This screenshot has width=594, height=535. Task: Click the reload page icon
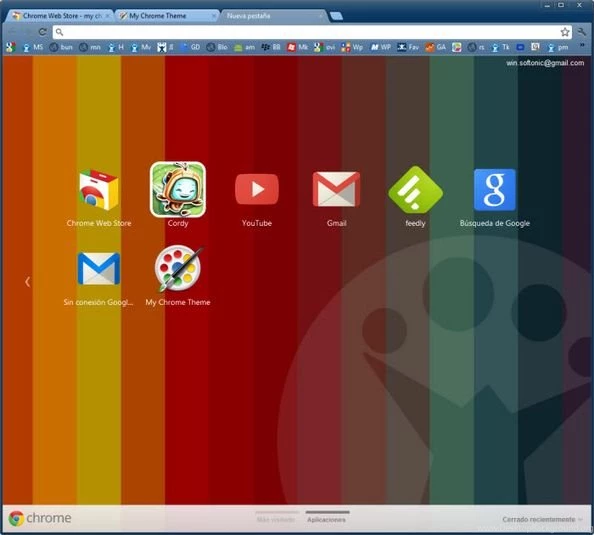(42, 32)
